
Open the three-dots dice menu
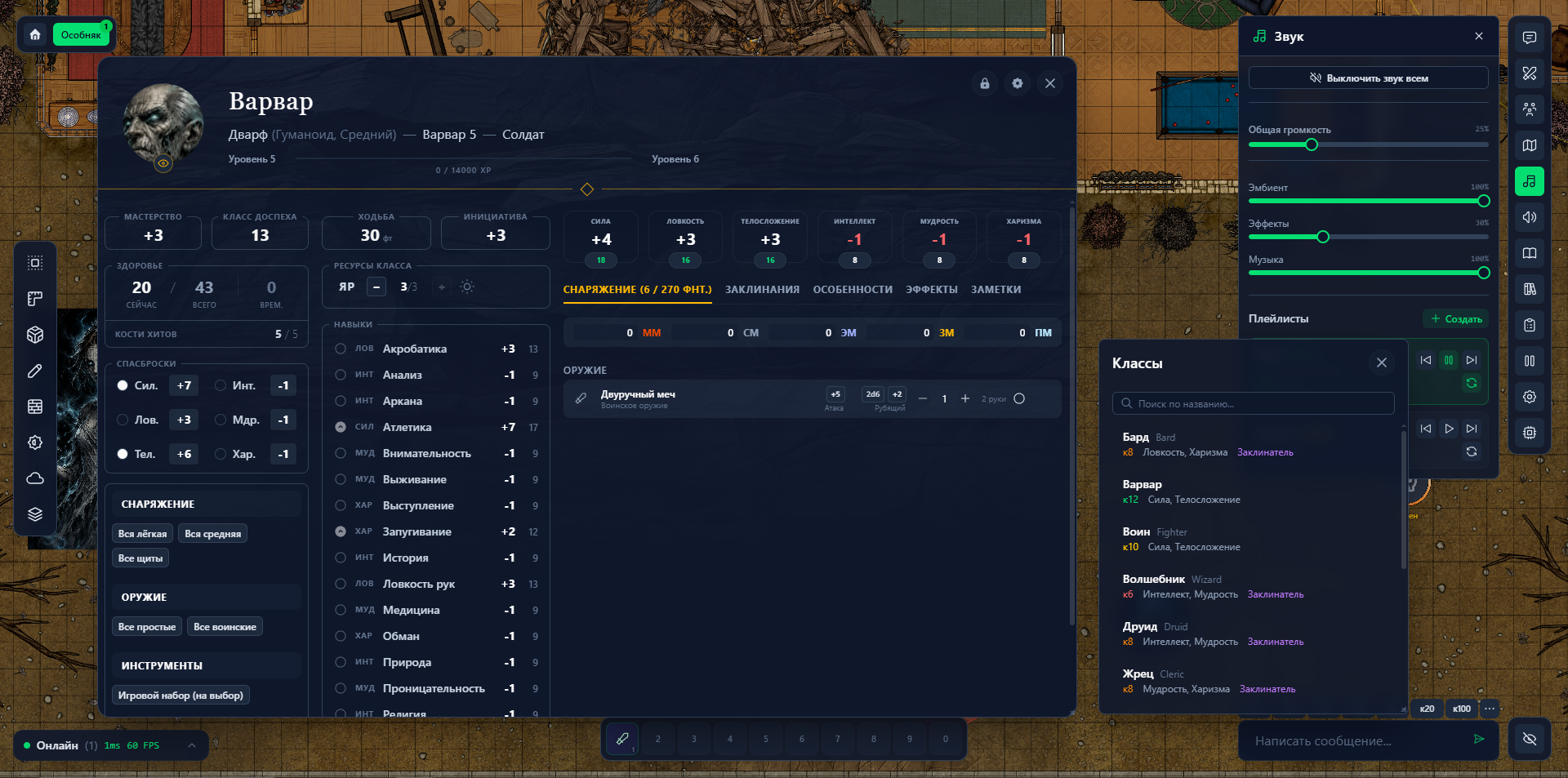coord(1490,709)
